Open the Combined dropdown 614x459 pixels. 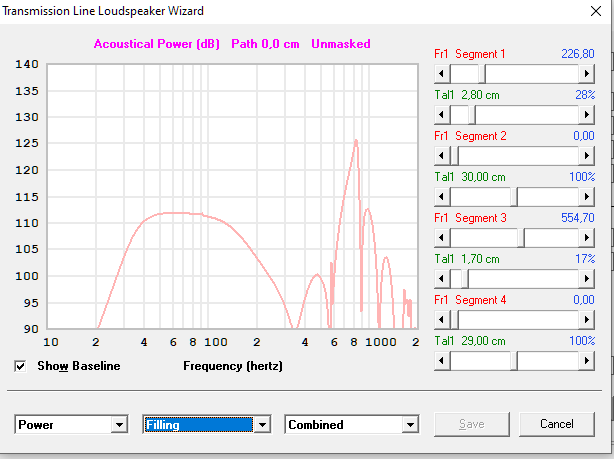pos(410,425)
